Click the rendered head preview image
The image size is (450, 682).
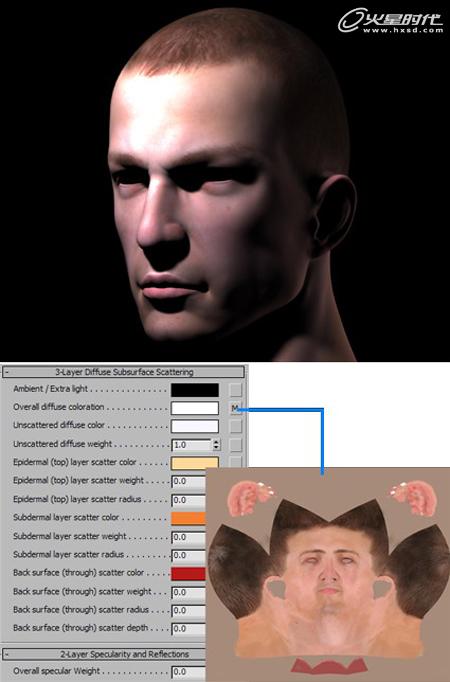click(x=225, y=181)
